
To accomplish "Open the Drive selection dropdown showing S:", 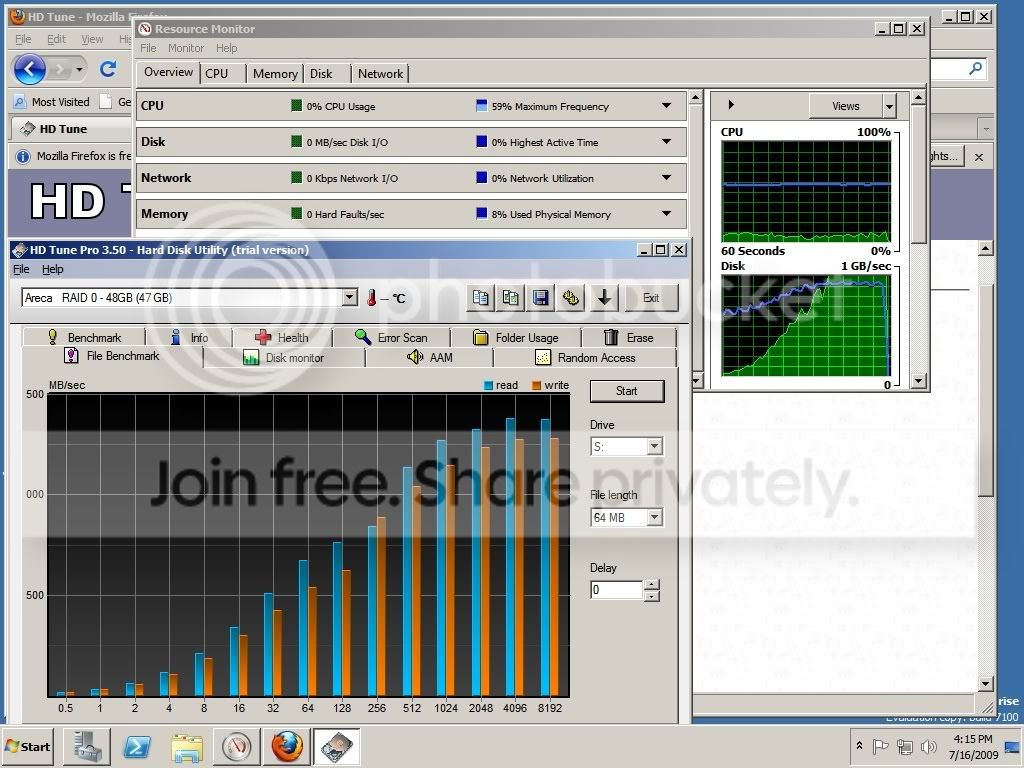I will coord(652,446).
